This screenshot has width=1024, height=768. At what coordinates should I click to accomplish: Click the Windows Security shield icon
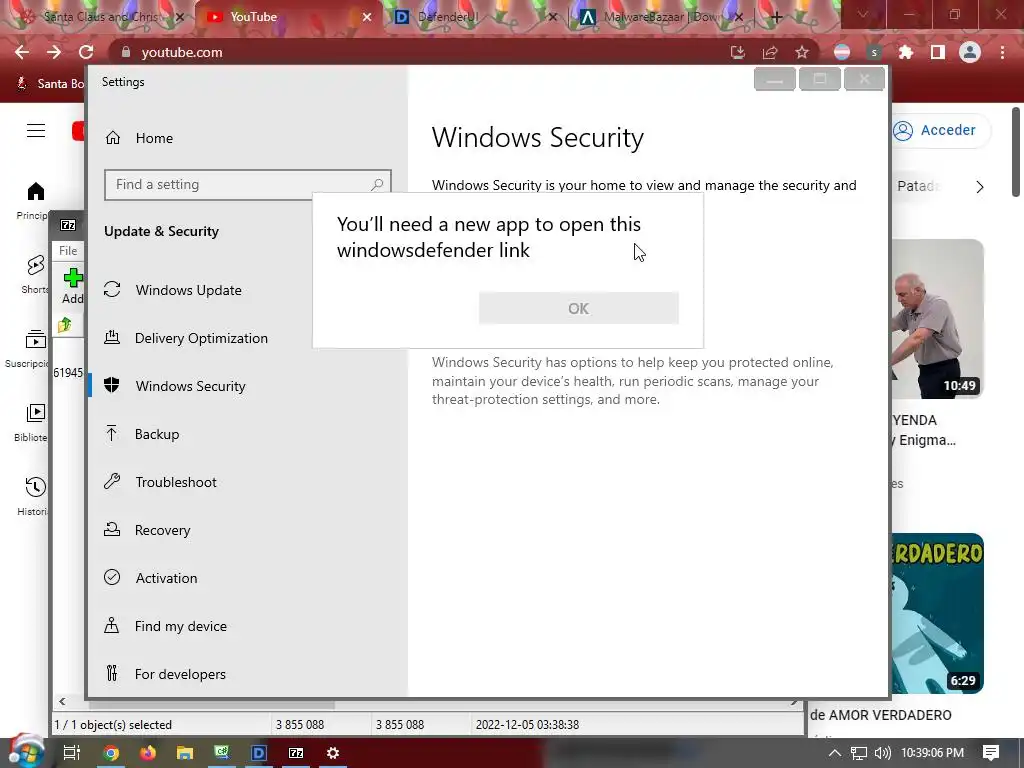point(112,385)
